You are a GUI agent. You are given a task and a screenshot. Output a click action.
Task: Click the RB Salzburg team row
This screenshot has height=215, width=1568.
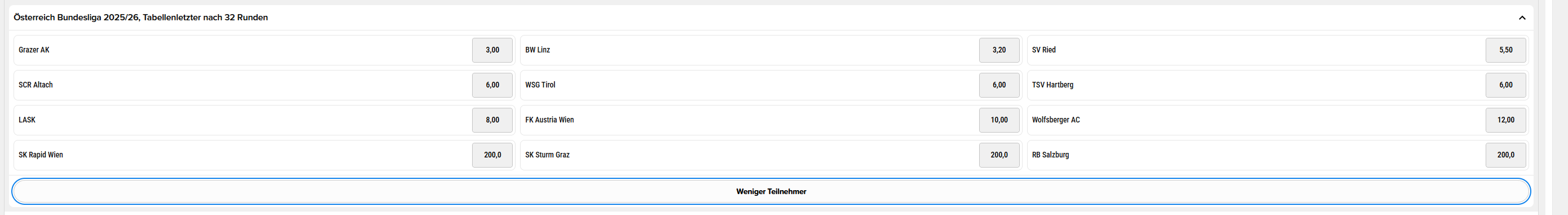(1277, 155)
